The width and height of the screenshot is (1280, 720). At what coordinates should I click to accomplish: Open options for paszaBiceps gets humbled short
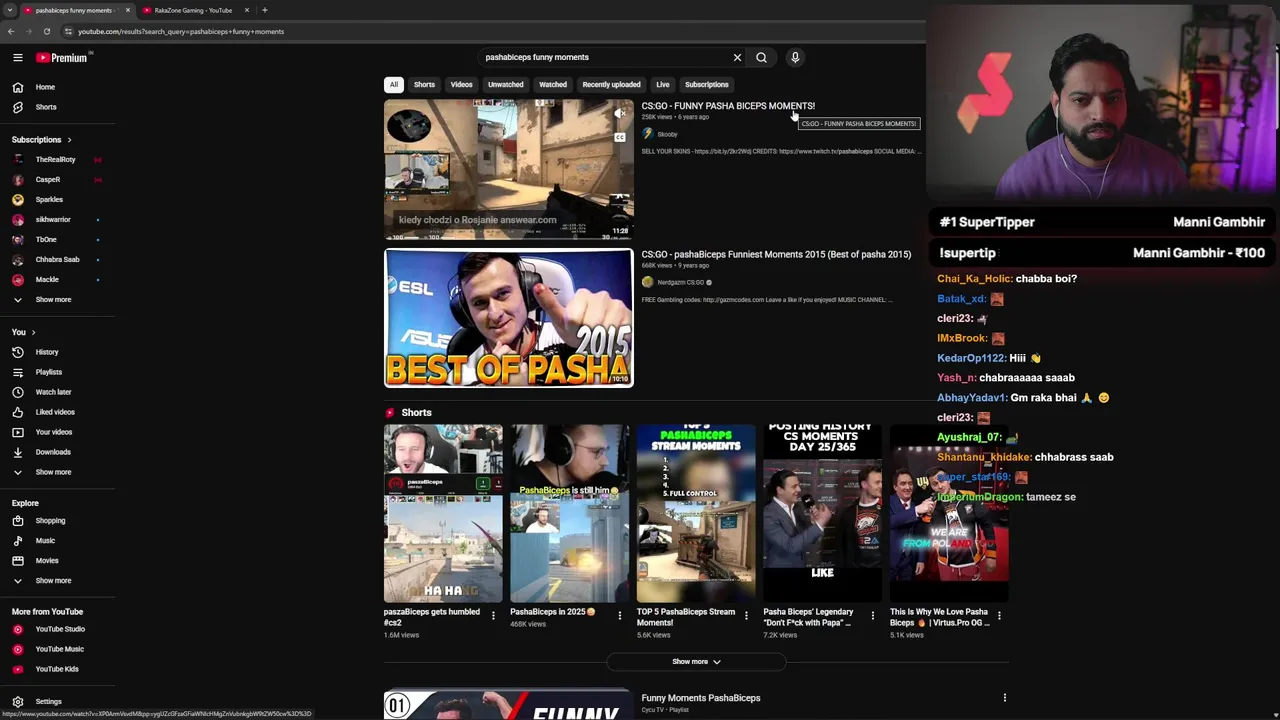[493, 615]
